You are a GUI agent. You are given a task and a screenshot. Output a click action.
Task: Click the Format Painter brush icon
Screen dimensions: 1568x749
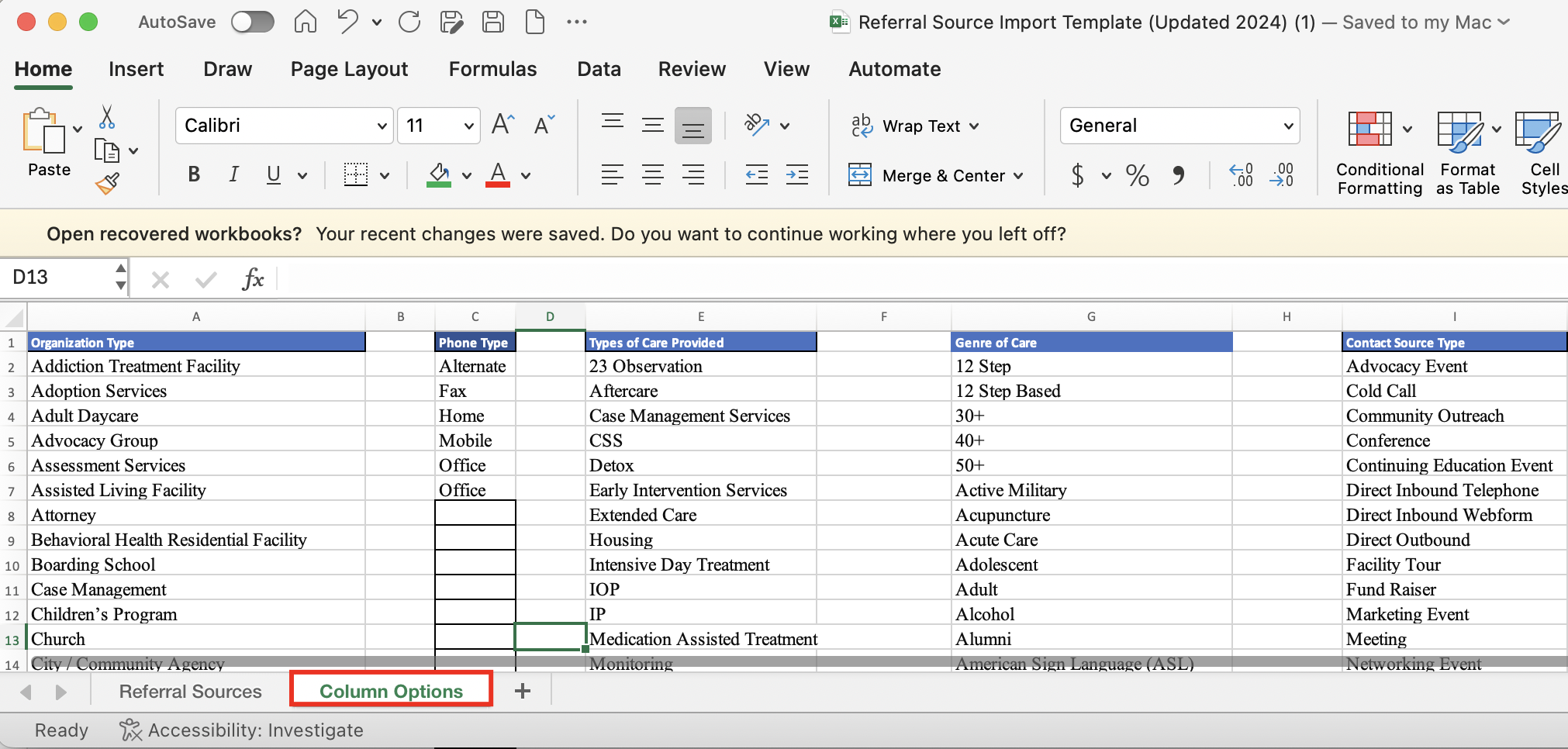107,184
